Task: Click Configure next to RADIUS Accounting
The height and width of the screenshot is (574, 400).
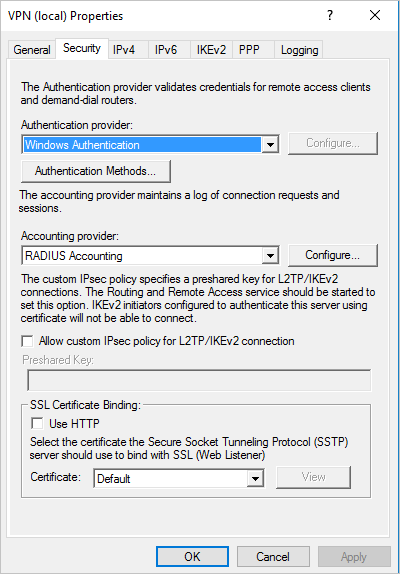Action: pyautogui.click(x=333, y=255)
